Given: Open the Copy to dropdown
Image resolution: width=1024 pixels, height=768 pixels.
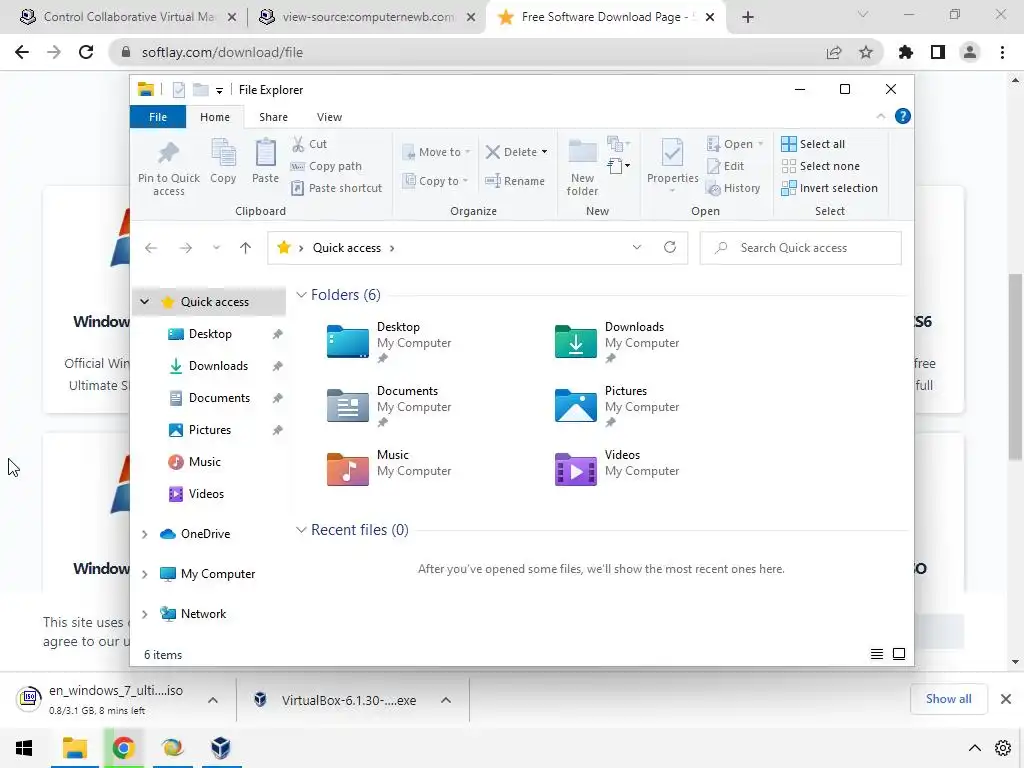Looking at the screenshot, I should click(436, 181).
